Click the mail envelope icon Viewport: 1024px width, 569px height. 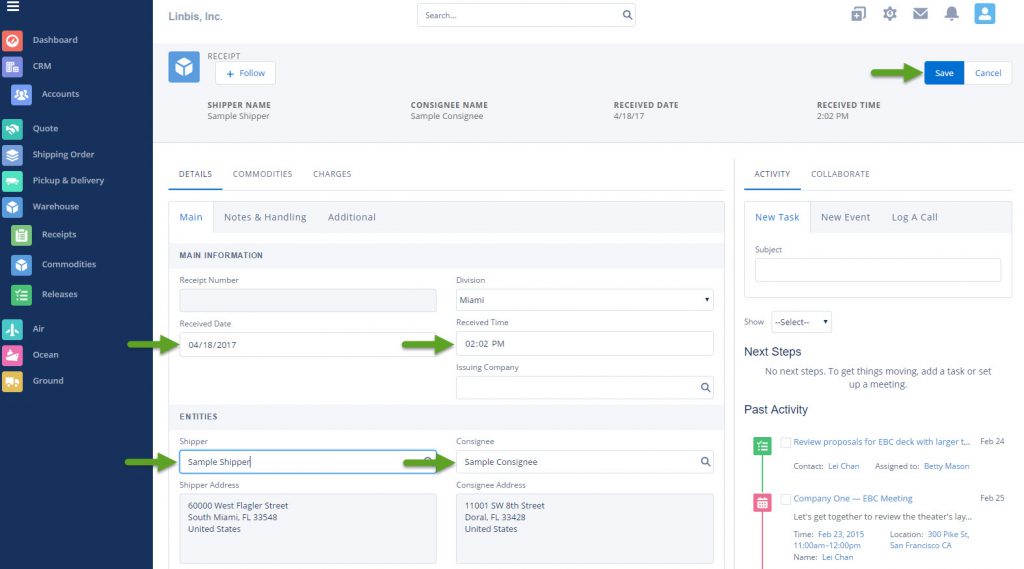(x=920, y=14)
